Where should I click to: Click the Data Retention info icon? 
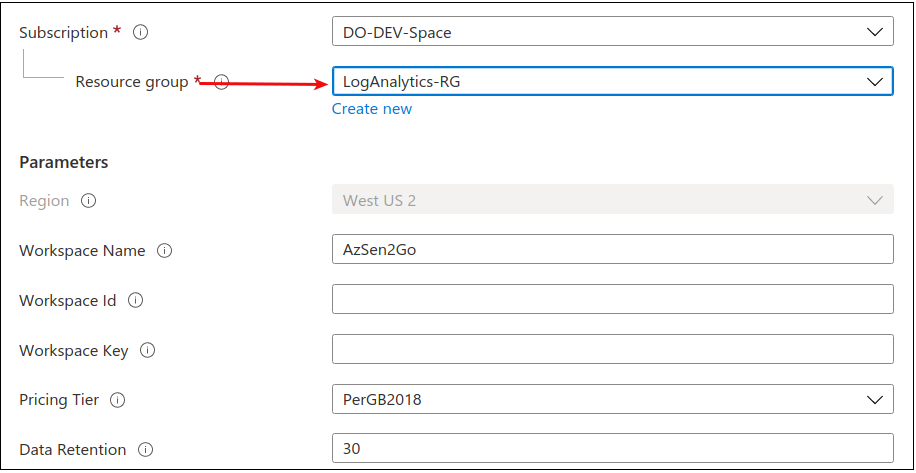click(146, 450)
